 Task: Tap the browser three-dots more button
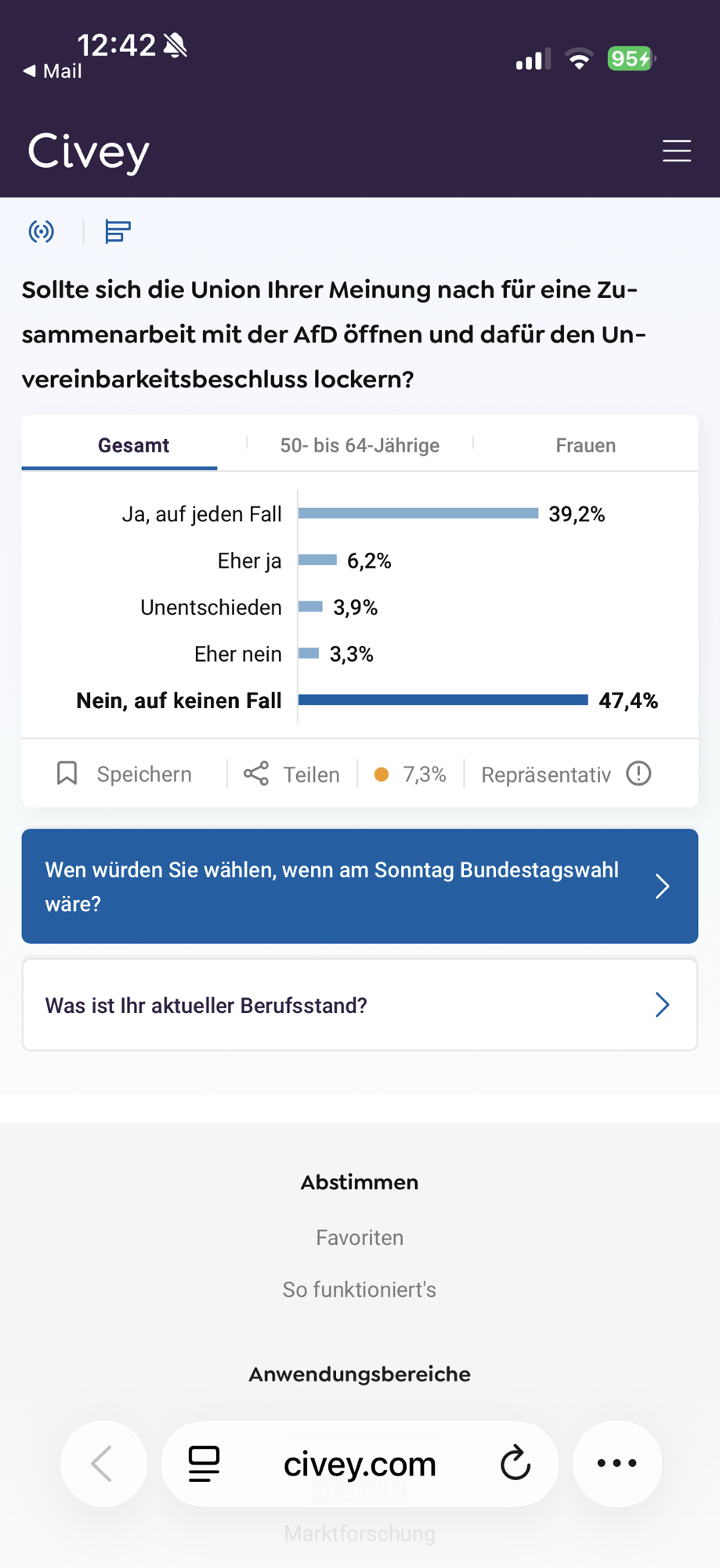pos(617,1463)
